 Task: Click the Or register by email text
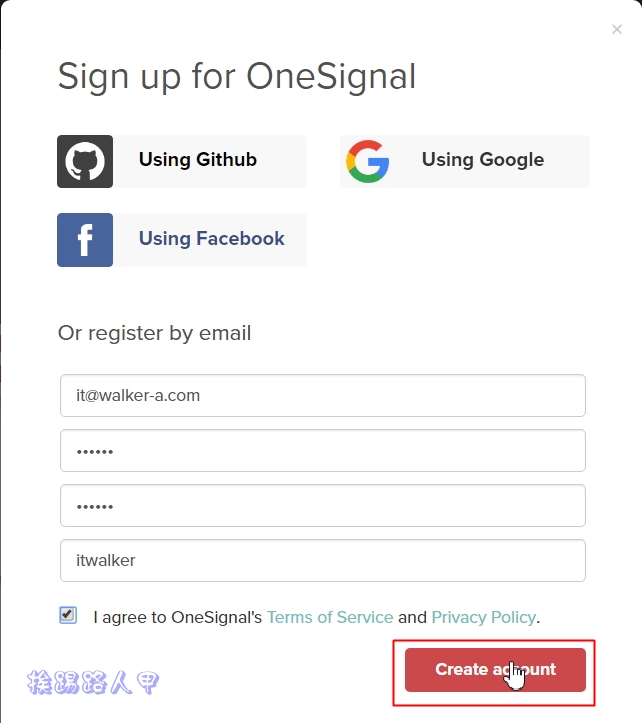click(155, 333)
